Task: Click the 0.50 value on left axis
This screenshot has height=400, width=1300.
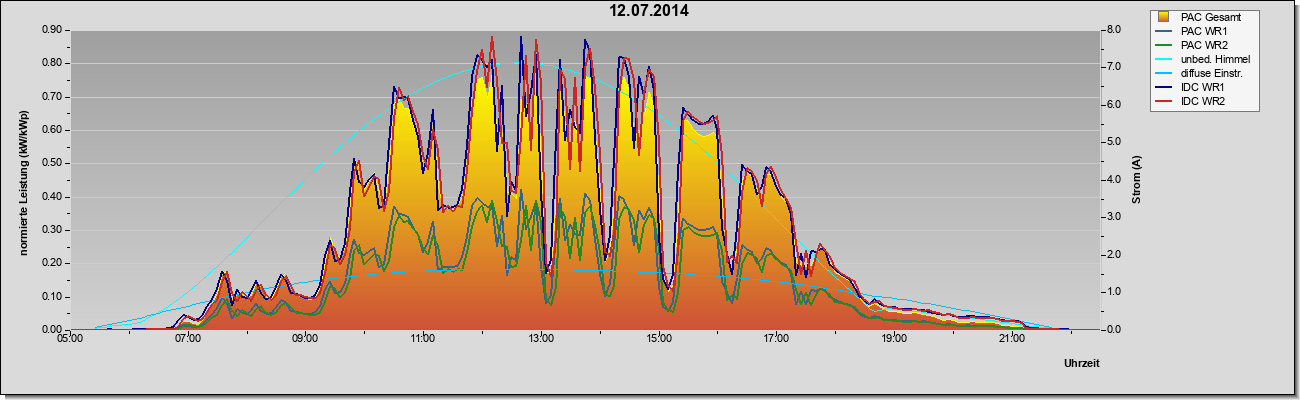Action: 52,163
